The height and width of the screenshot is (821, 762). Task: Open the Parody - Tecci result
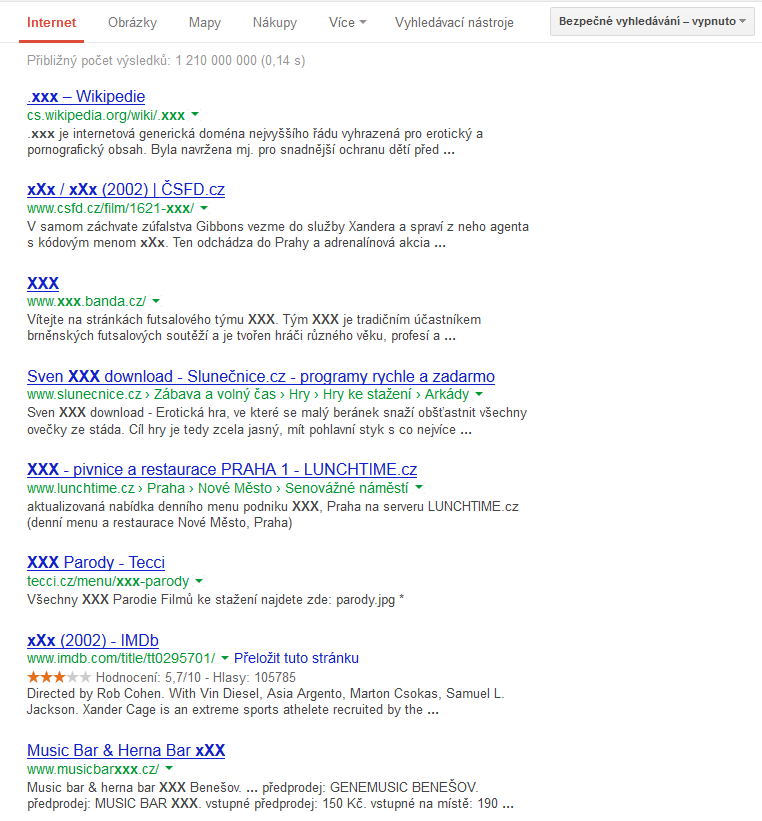[x=96, y=563]
